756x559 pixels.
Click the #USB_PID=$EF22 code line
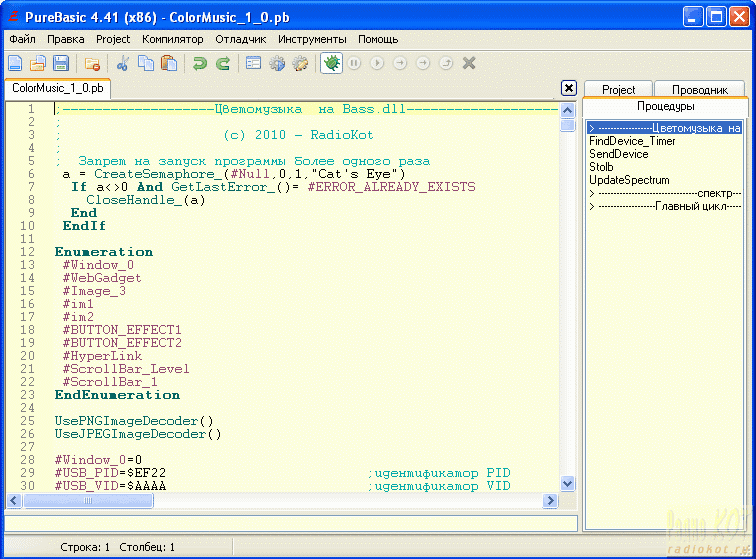tap(110, 473)
